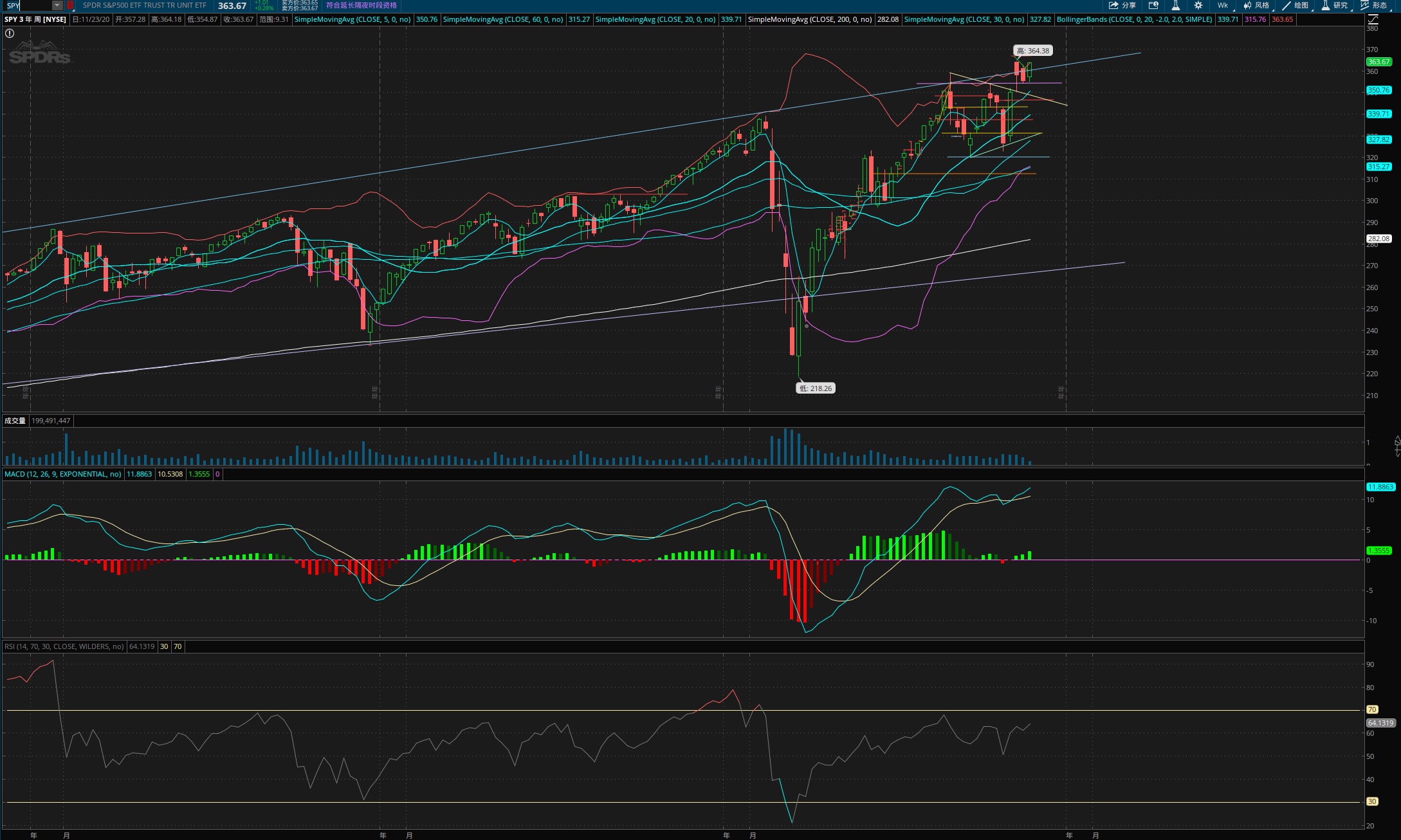Image resolution: width=1401 pixels, height=840 pixels.
Task: Click the green 363.67 price axis bubble
Action: [x=1378, y=62]
